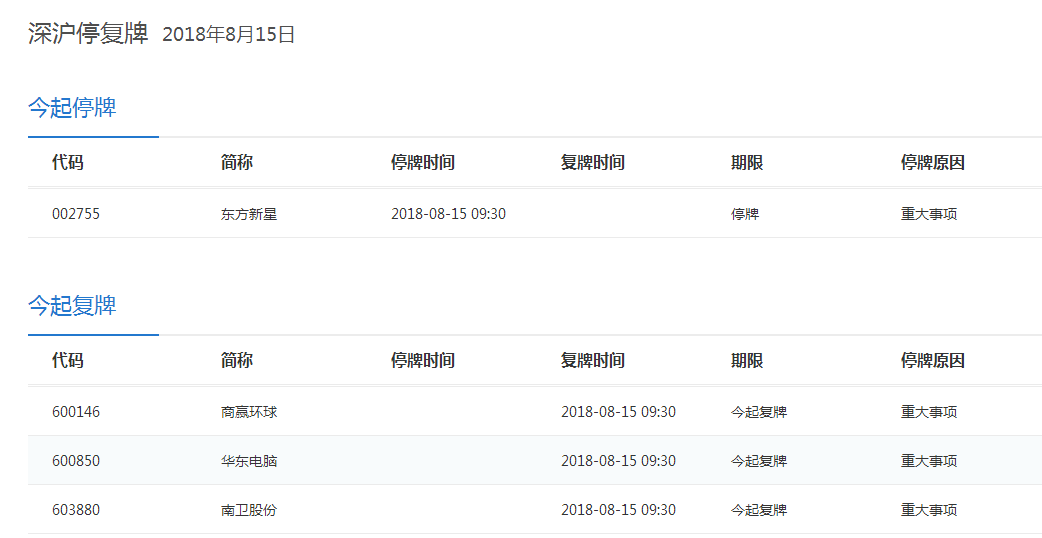Open stock 东方新星

pyautogui.click(x=249, y=214)
